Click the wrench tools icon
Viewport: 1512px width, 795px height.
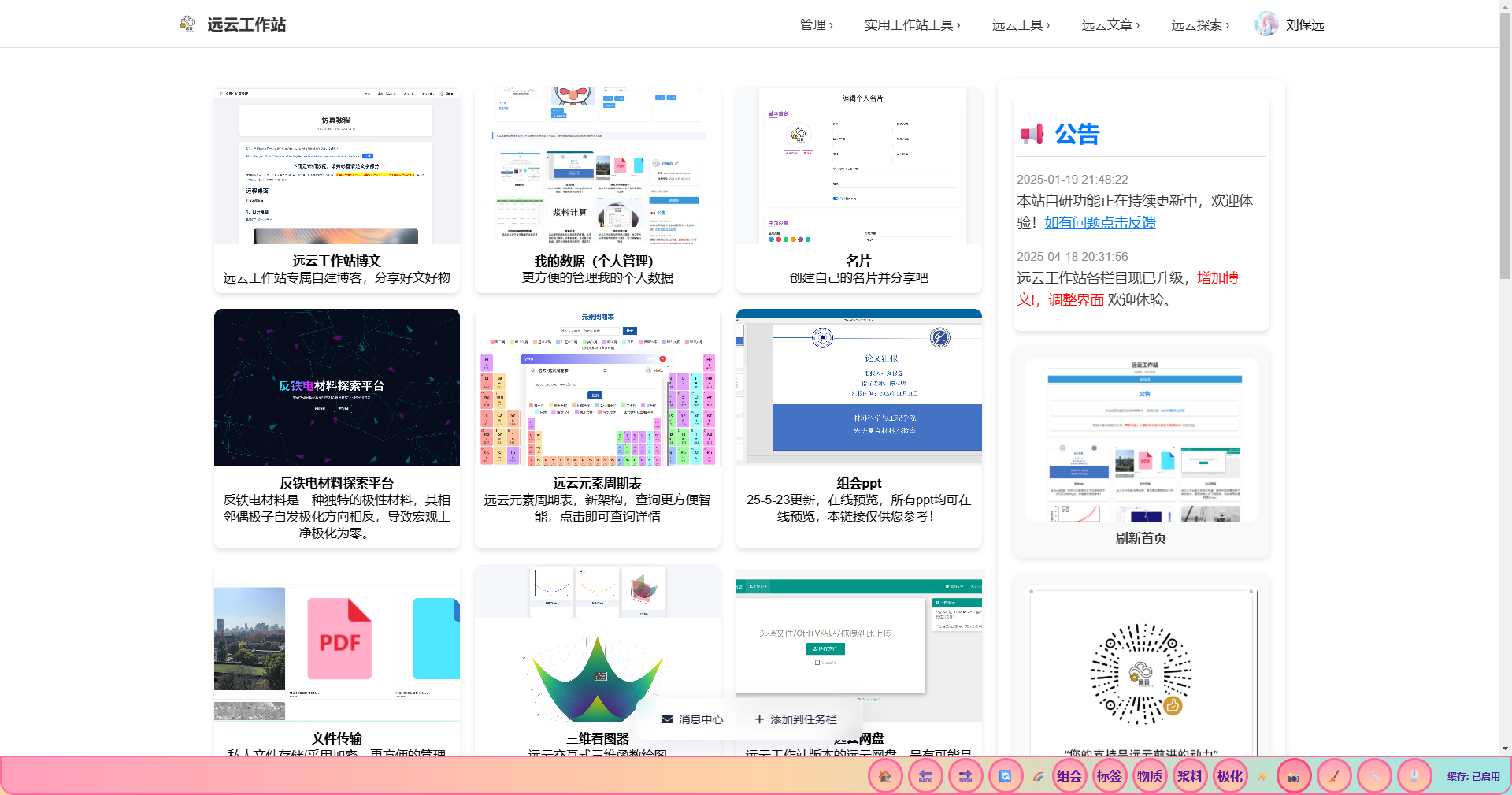click(1374, 776)
